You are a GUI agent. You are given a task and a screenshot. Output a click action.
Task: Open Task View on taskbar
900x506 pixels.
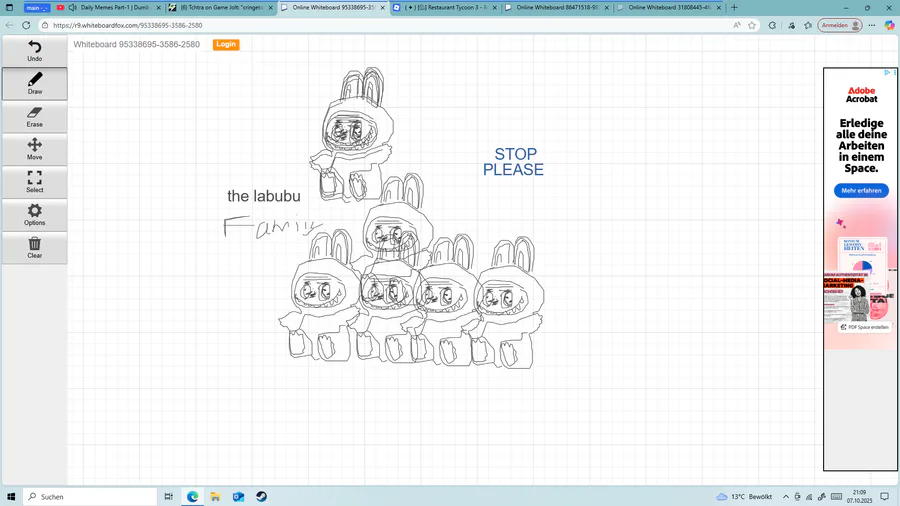(169, 497)
